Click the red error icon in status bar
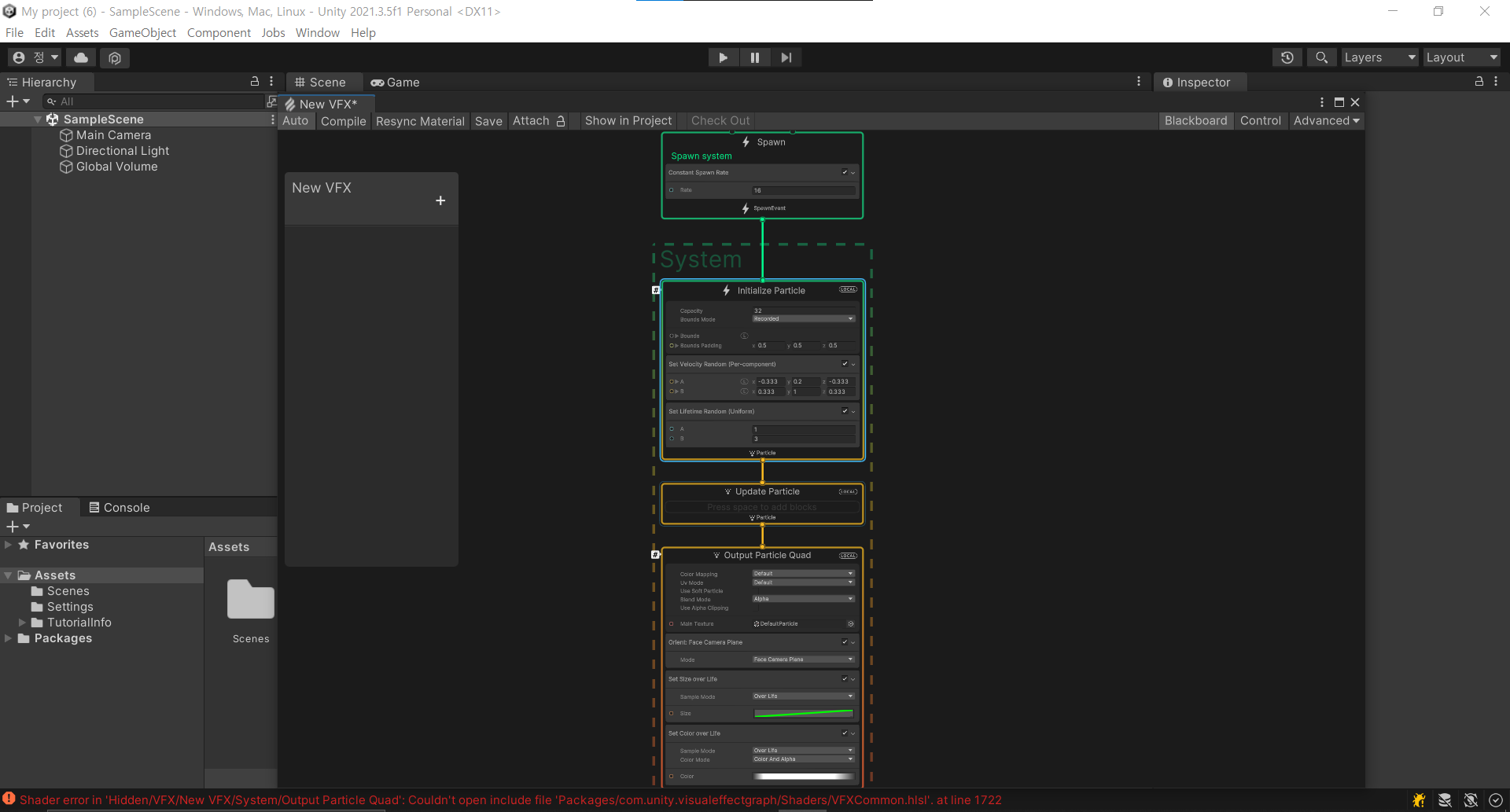The image size is (1510, 812). coord(9,799)
